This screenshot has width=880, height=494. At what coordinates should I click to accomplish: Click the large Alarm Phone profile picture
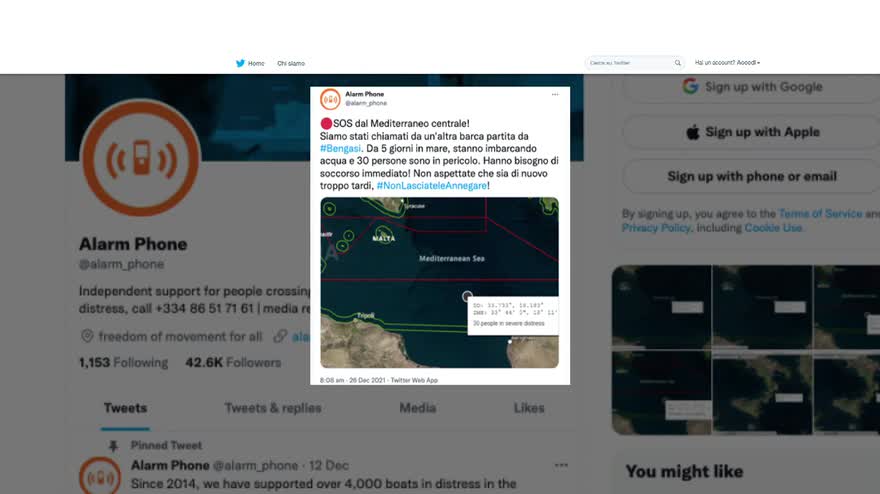(x=140, y=158)
